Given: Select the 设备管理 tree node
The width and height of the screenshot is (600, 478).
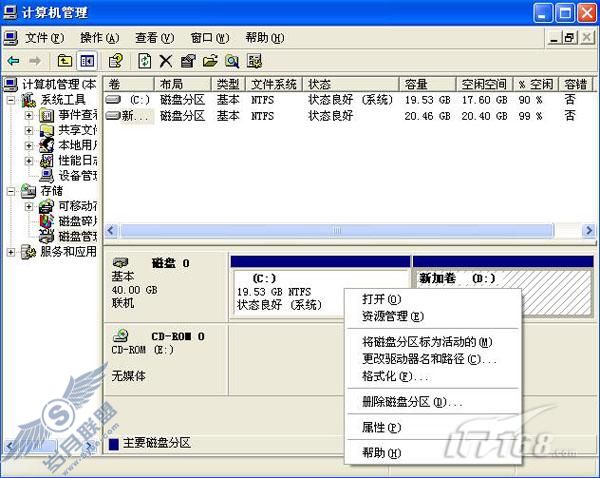Looking at the screenshot, I should pyautogui.click(x=69, y=176).
